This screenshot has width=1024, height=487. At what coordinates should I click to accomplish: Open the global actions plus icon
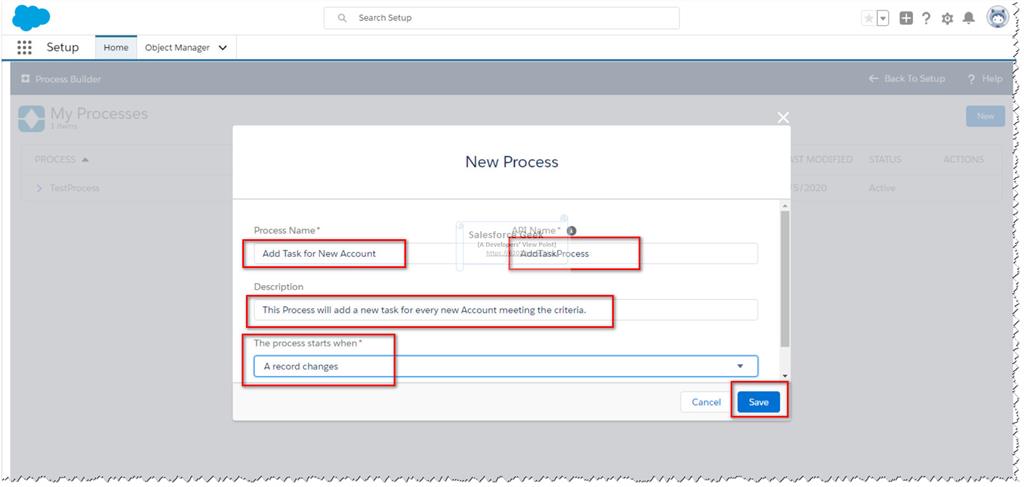[x=906, y=18]
